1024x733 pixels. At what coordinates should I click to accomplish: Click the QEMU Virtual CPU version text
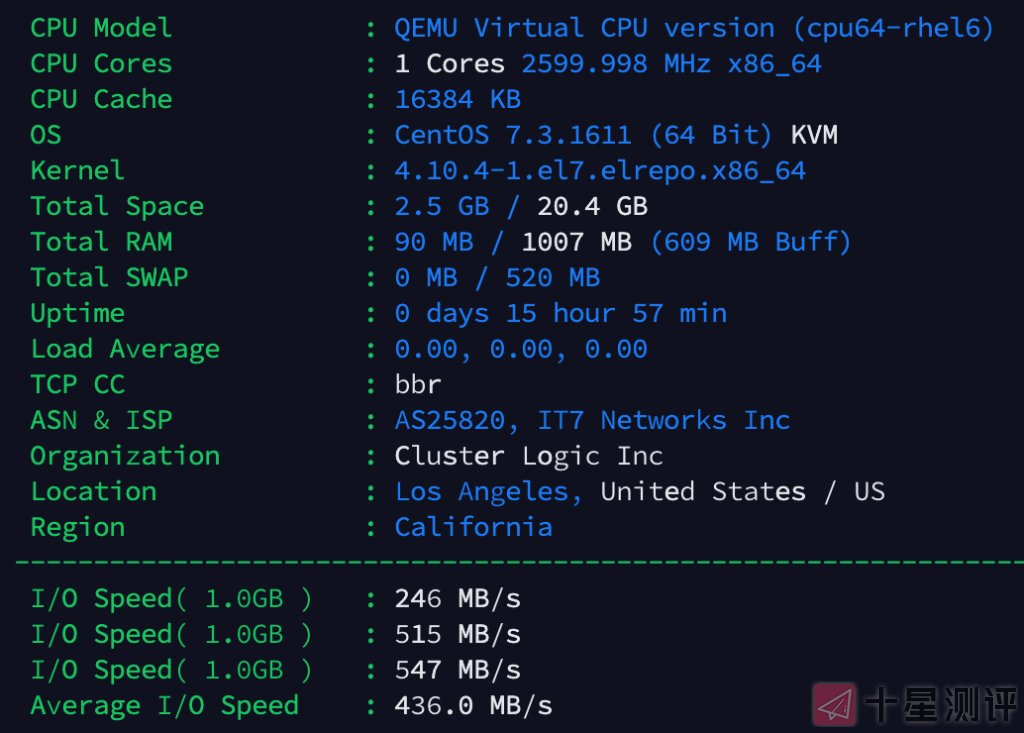pos(584,28)
